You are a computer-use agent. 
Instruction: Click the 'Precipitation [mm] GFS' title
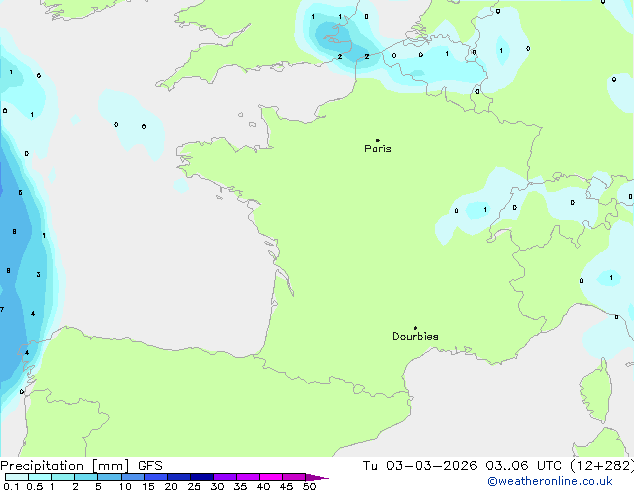(81, 466)
